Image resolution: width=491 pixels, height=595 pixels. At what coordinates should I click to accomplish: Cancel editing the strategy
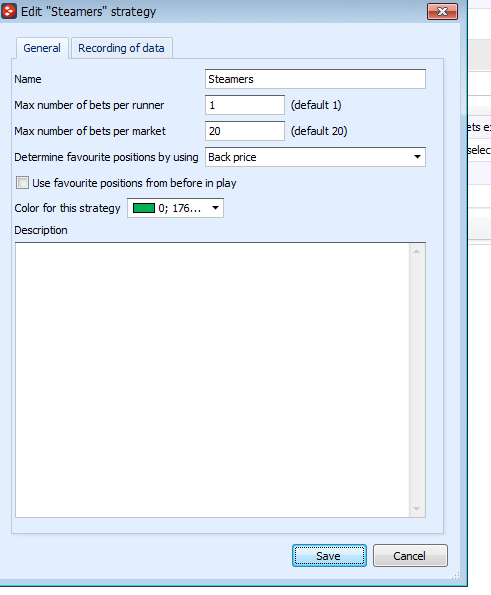(410, 556)
